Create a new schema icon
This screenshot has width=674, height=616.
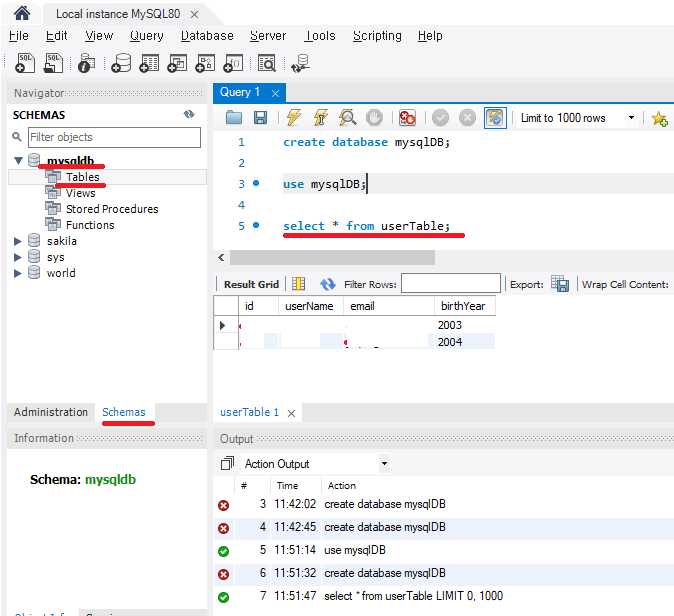121,63
